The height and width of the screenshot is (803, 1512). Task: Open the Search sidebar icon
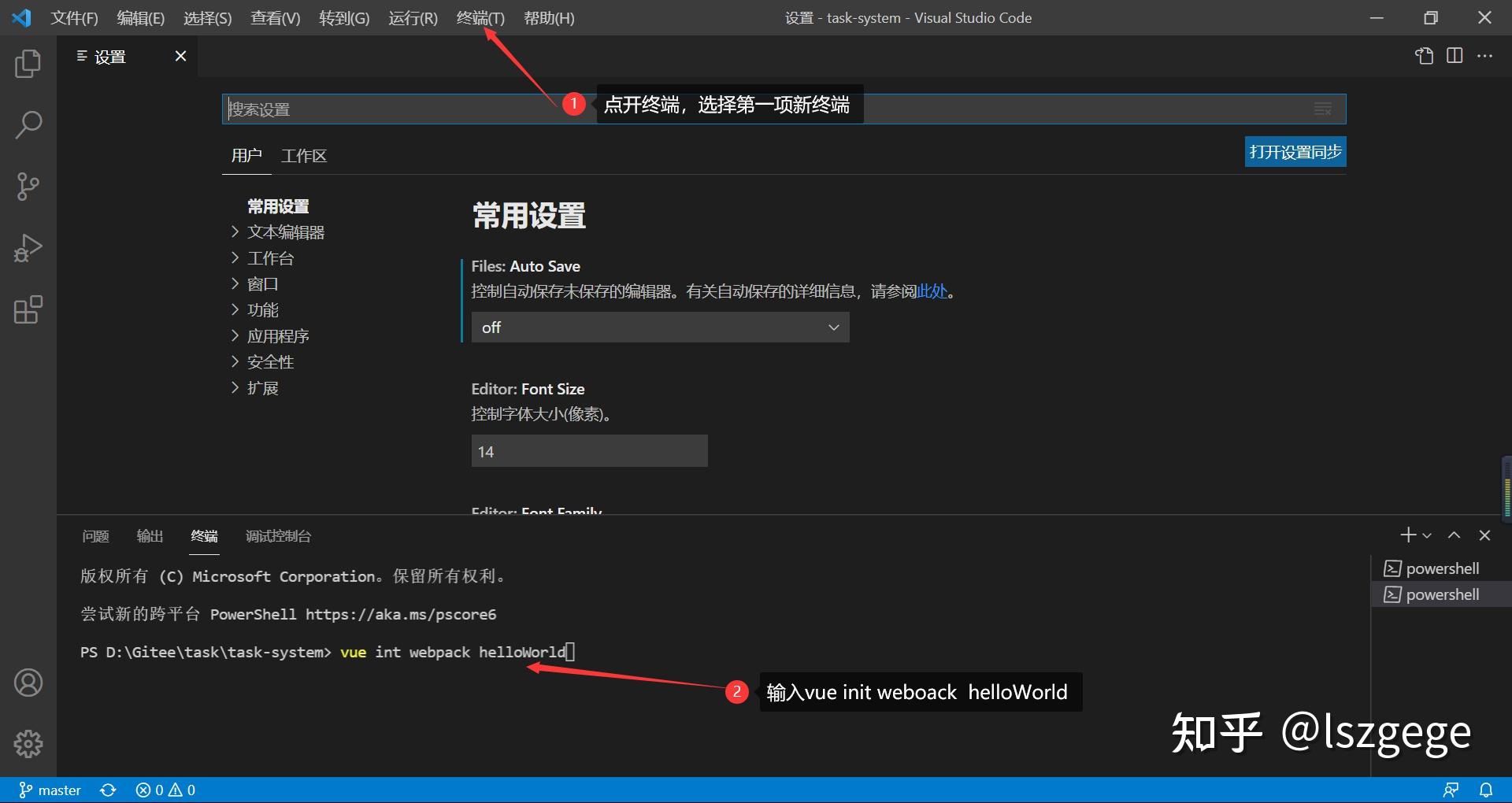(x=29, y=124)
